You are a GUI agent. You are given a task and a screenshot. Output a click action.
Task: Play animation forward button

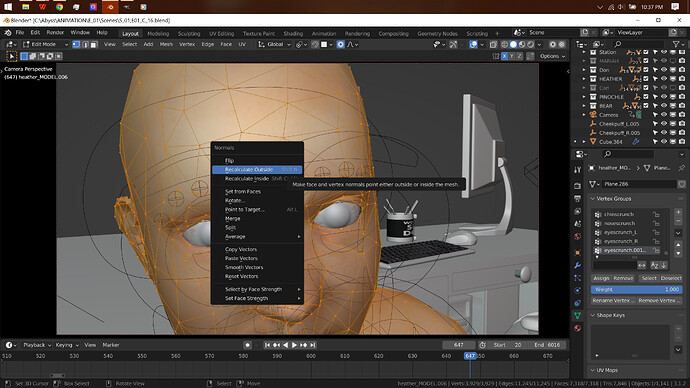(294, 345)
